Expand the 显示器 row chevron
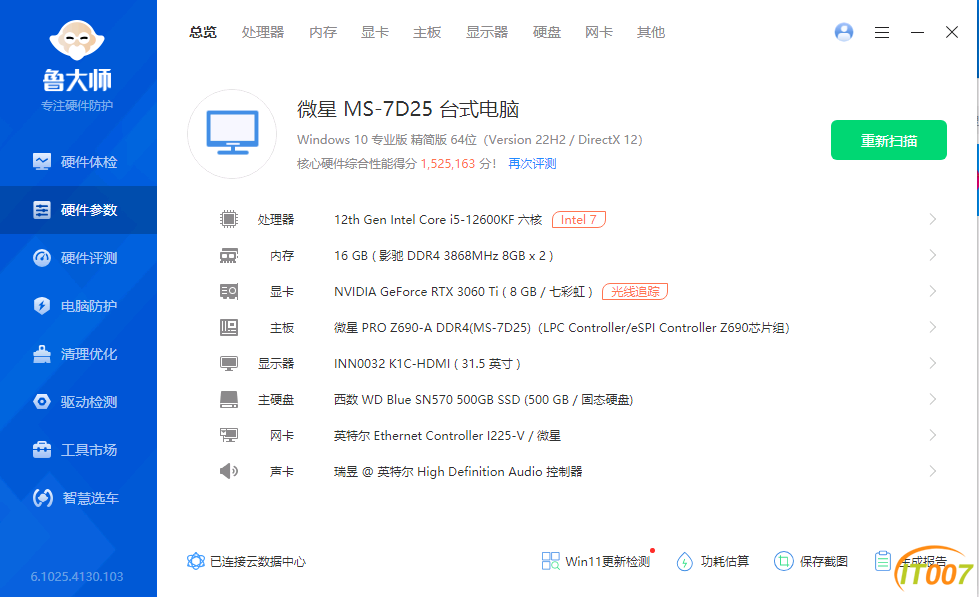The image size is (979, 597). coord(933,363)
